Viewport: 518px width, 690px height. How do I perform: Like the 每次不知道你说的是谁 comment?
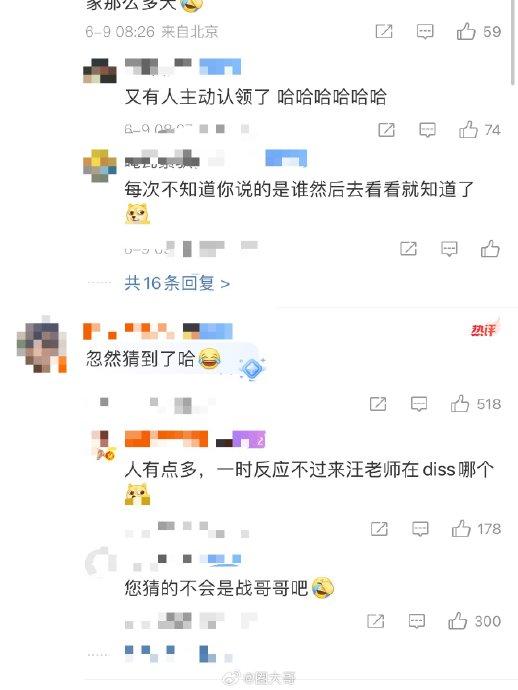490,249
